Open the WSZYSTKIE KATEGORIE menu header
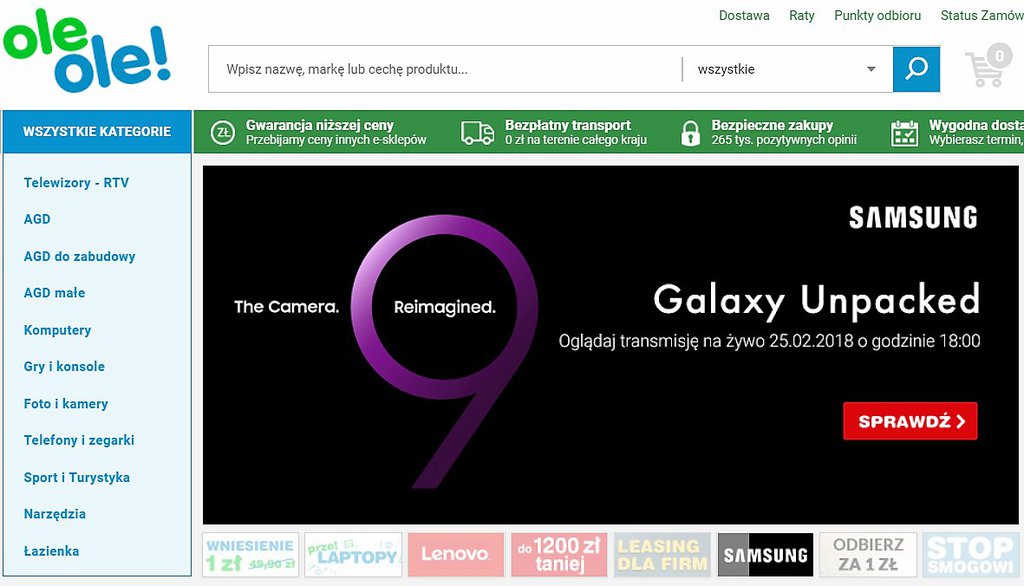 tap(97, 131)
